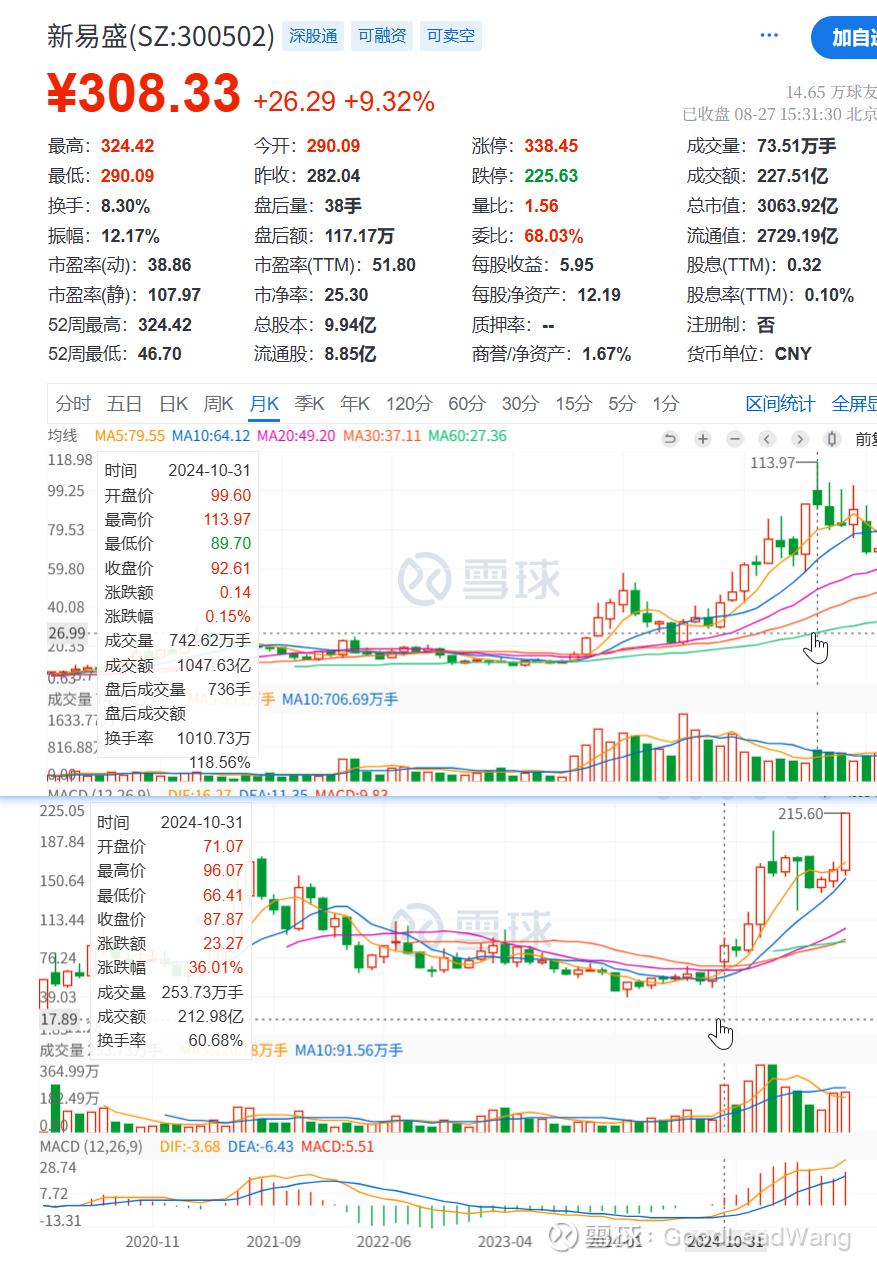
Task: Open the 前复权 adjustment dropdown
Action: coord(865,438)
